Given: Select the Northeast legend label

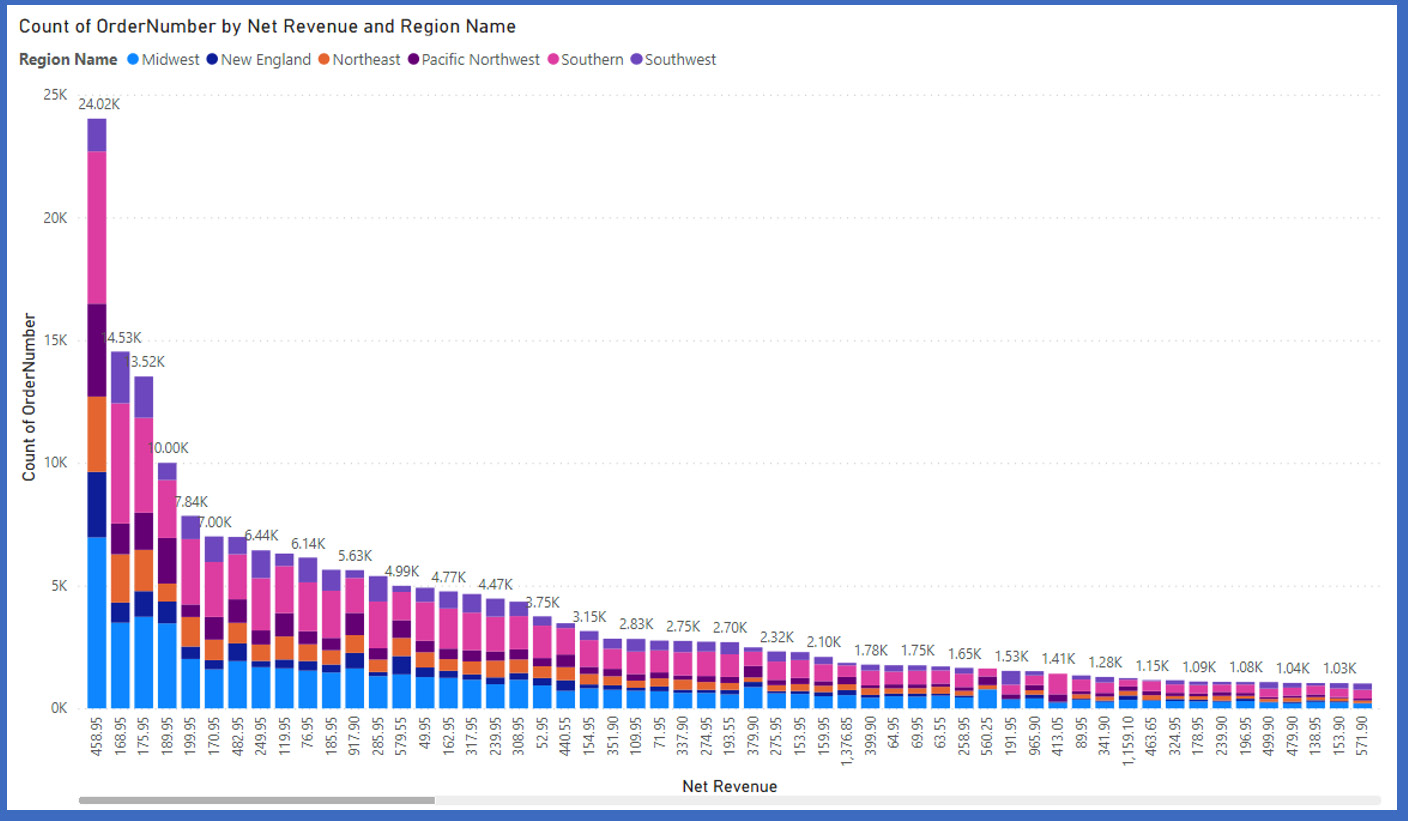Looking at the screenshot, I should coord(366,60).
